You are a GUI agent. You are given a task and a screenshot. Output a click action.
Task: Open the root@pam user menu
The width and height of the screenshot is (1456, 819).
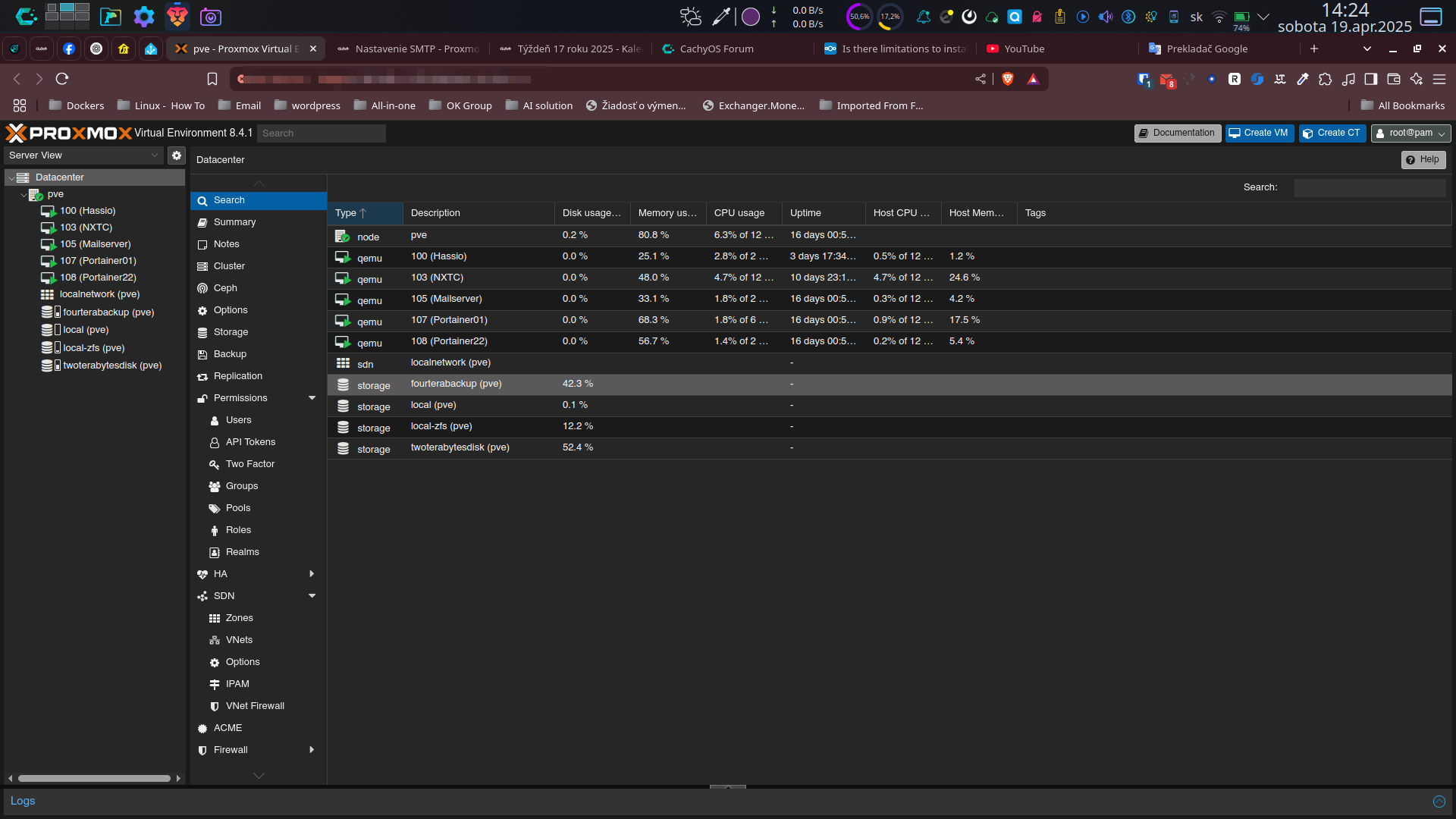1410,133
